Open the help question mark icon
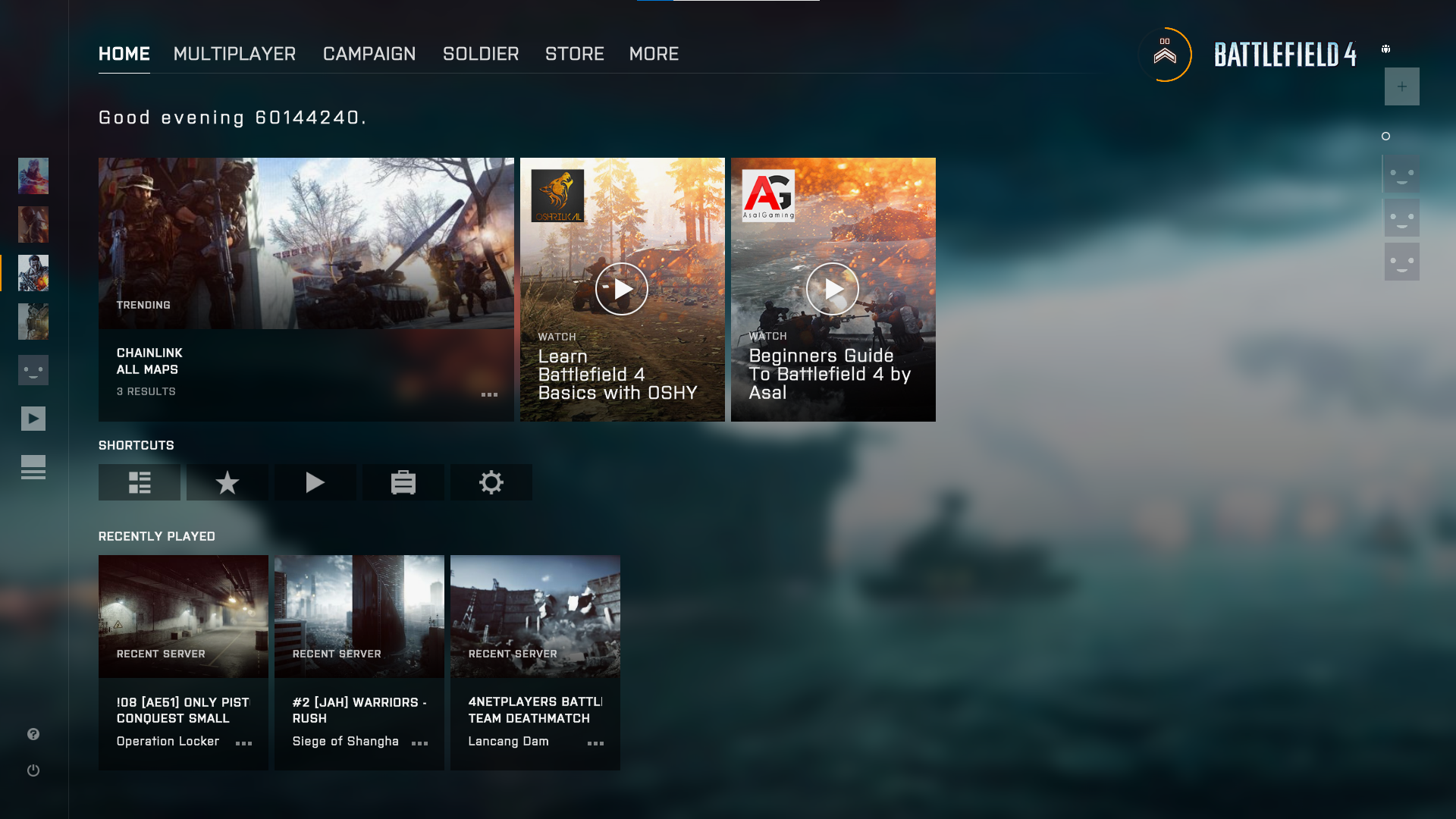 [33, 734]
